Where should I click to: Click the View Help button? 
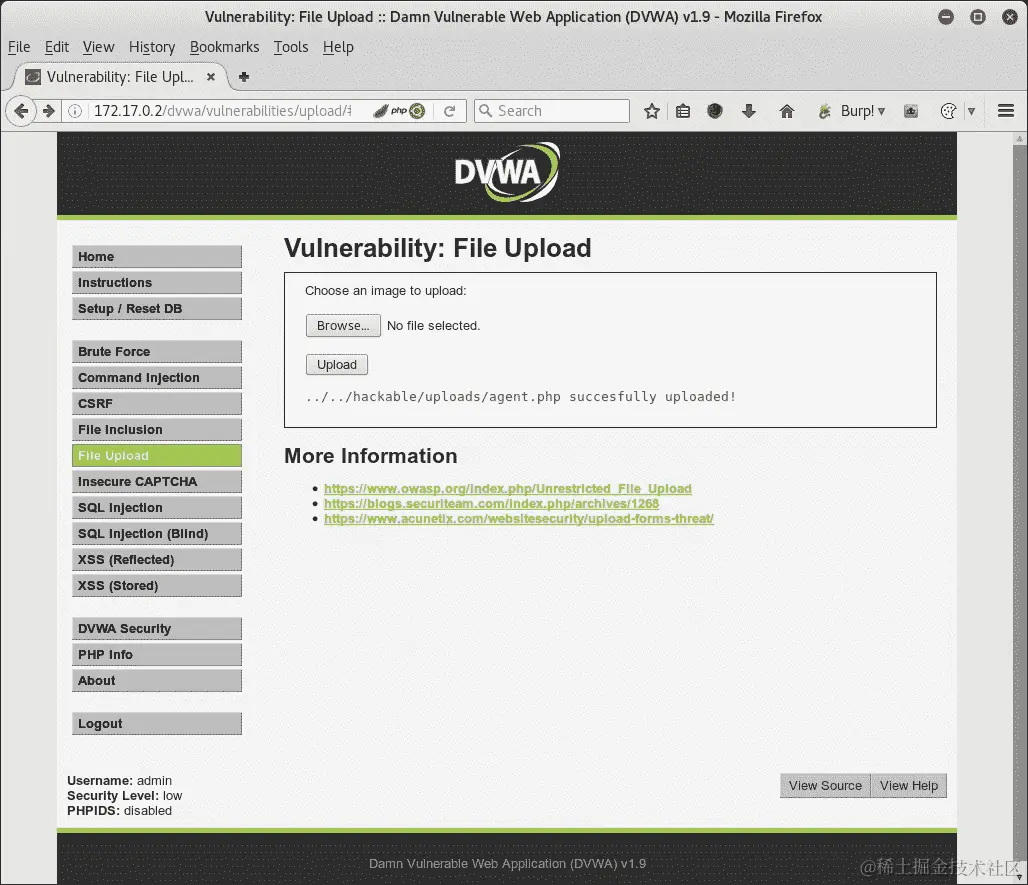point(909,785)
